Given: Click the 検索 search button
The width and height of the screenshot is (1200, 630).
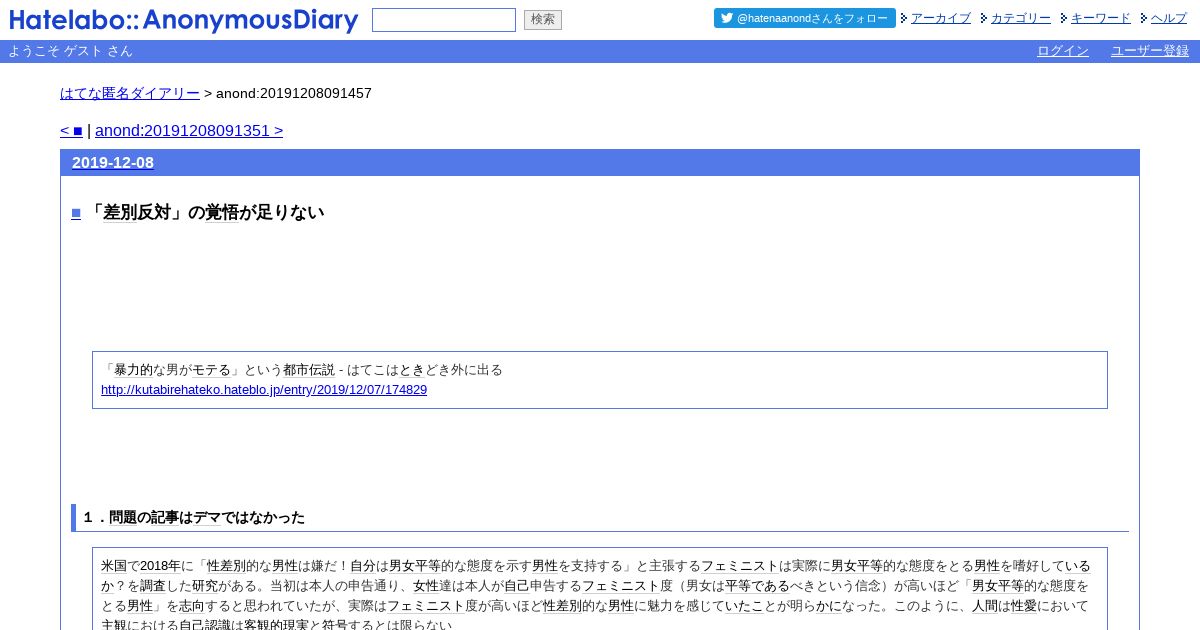Looking at the screenshot, I should (543, 20).
